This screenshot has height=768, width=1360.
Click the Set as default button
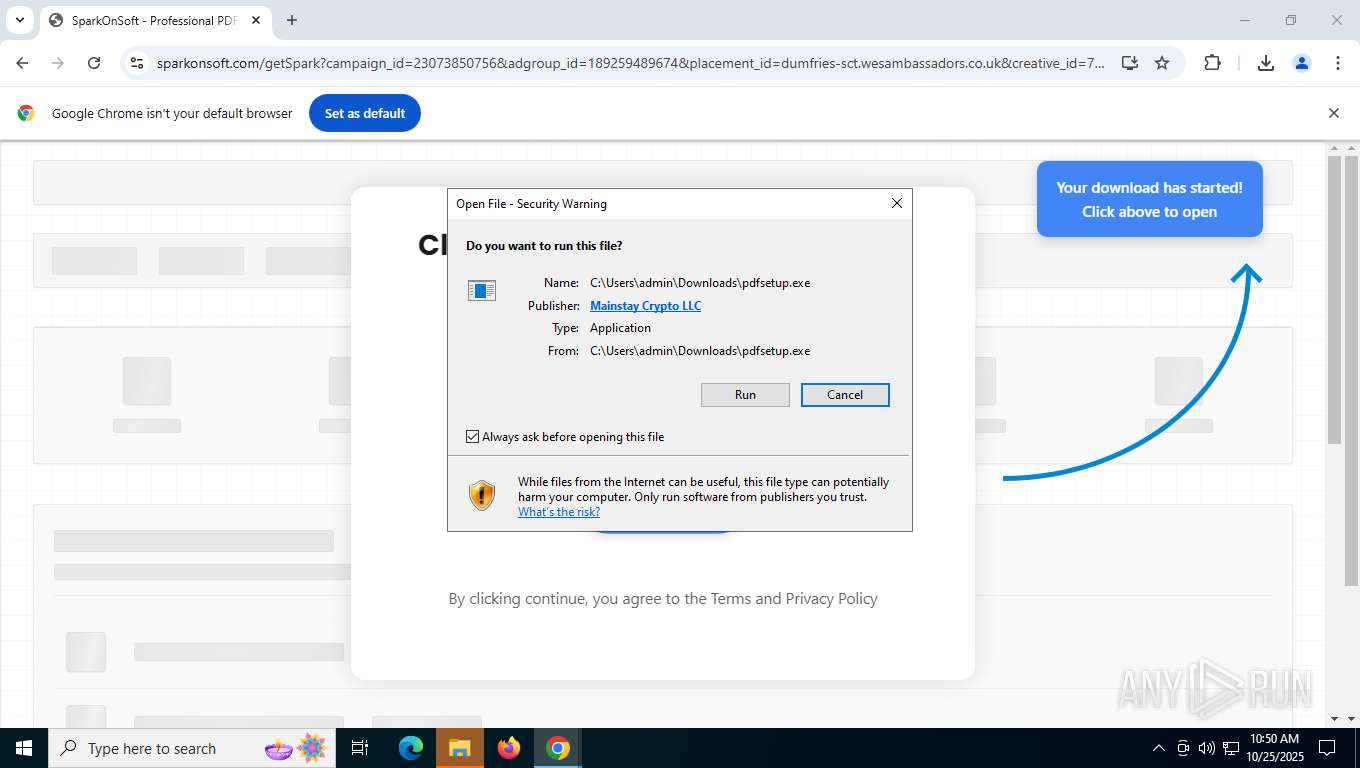point(365,113)
